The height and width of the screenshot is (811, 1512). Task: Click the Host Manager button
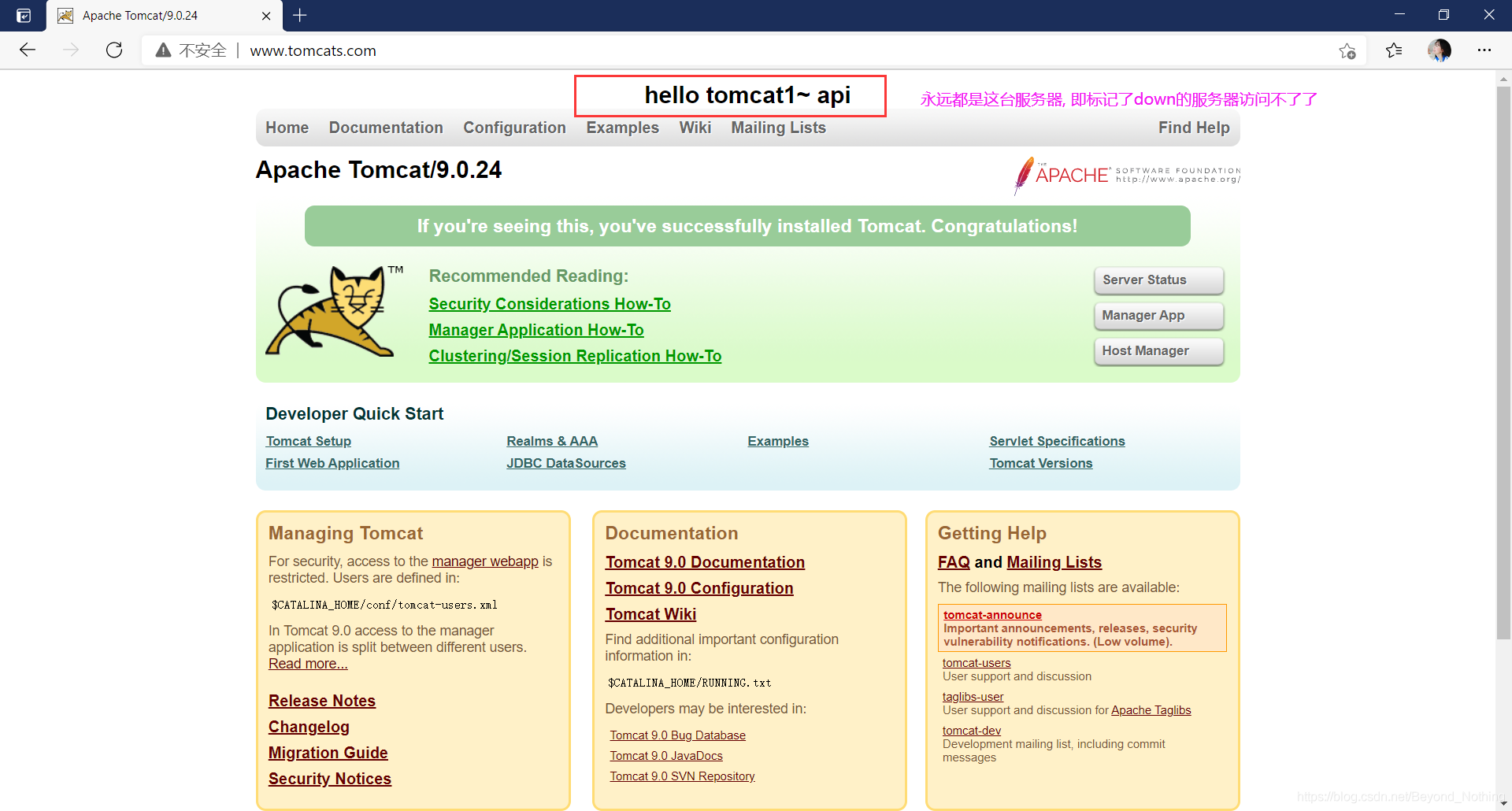coord(1158,351)
